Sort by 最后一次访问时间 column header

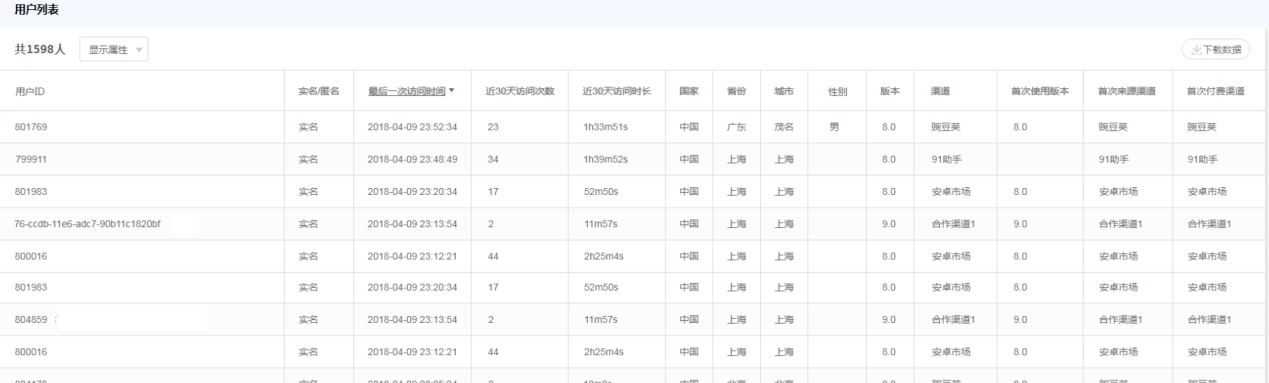(410, 91)
